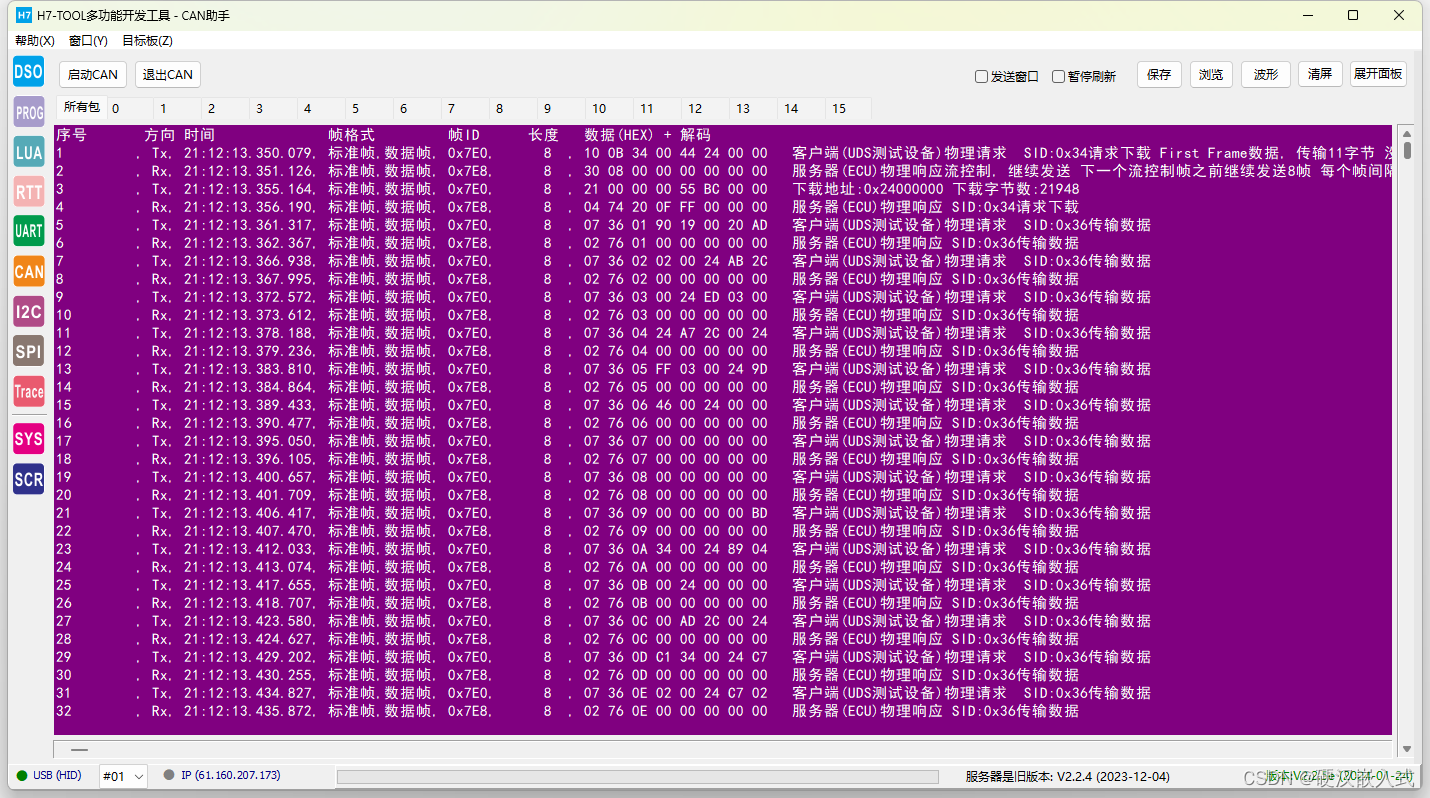The height and width of the screenshot is (798, 1430).
Task: Click the gray IP connection status dot
Action: [169, 775]
